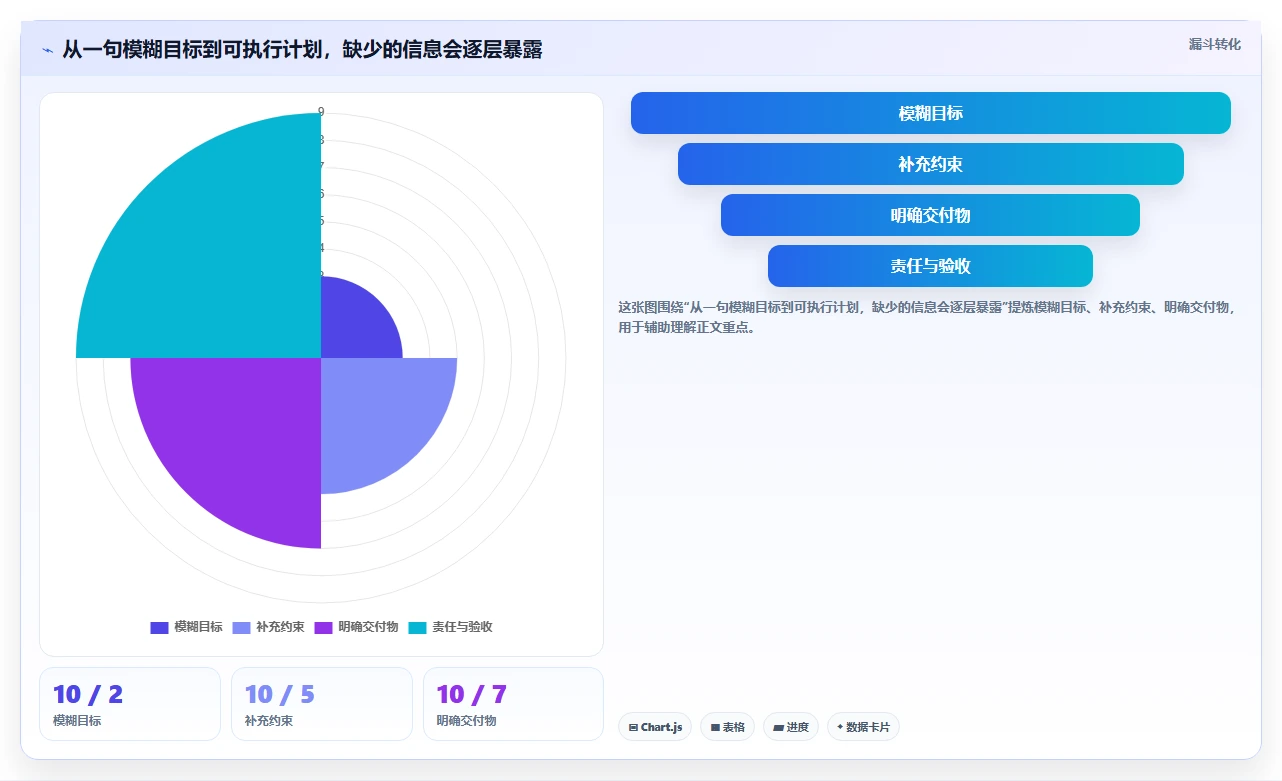
Task: Toggle 明确交付物 legend swatch in chart
Action: pyautogui.click(x=323, y=628)
